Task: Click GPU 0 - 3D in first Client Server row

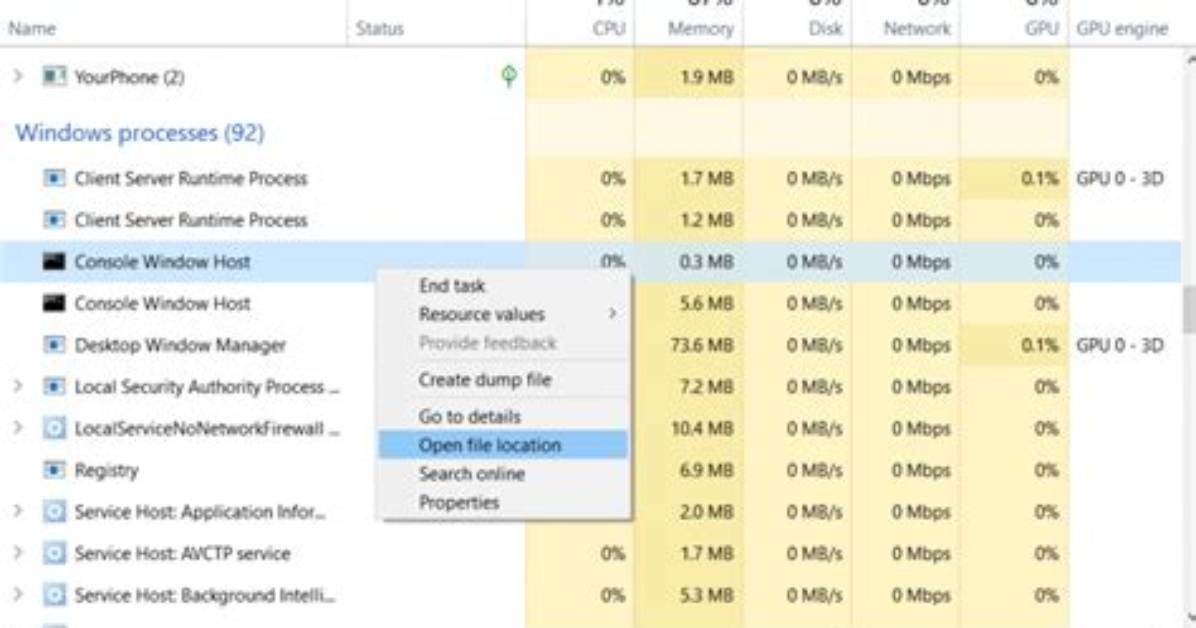Action: coord(1120,179)
